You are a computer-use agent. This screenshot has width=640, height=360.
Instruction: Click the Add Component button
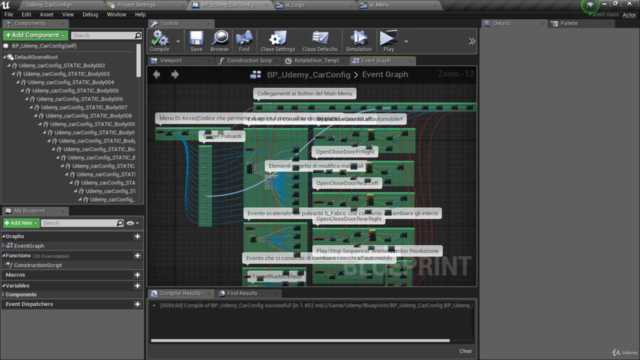click(x=35, y=36)
